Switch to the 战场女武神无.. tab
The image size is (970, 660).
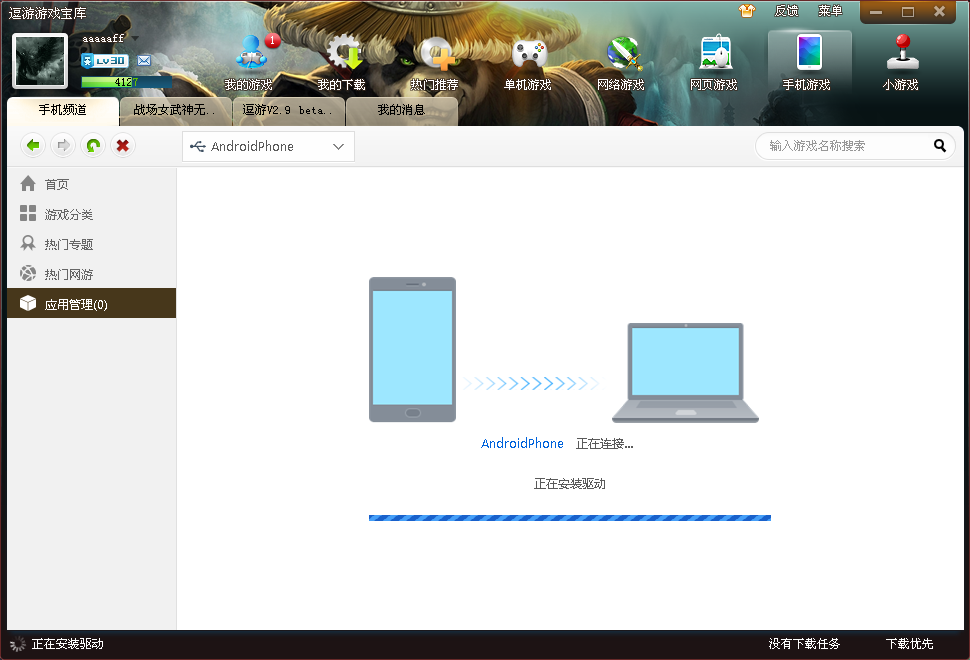(x=176, y=110)
